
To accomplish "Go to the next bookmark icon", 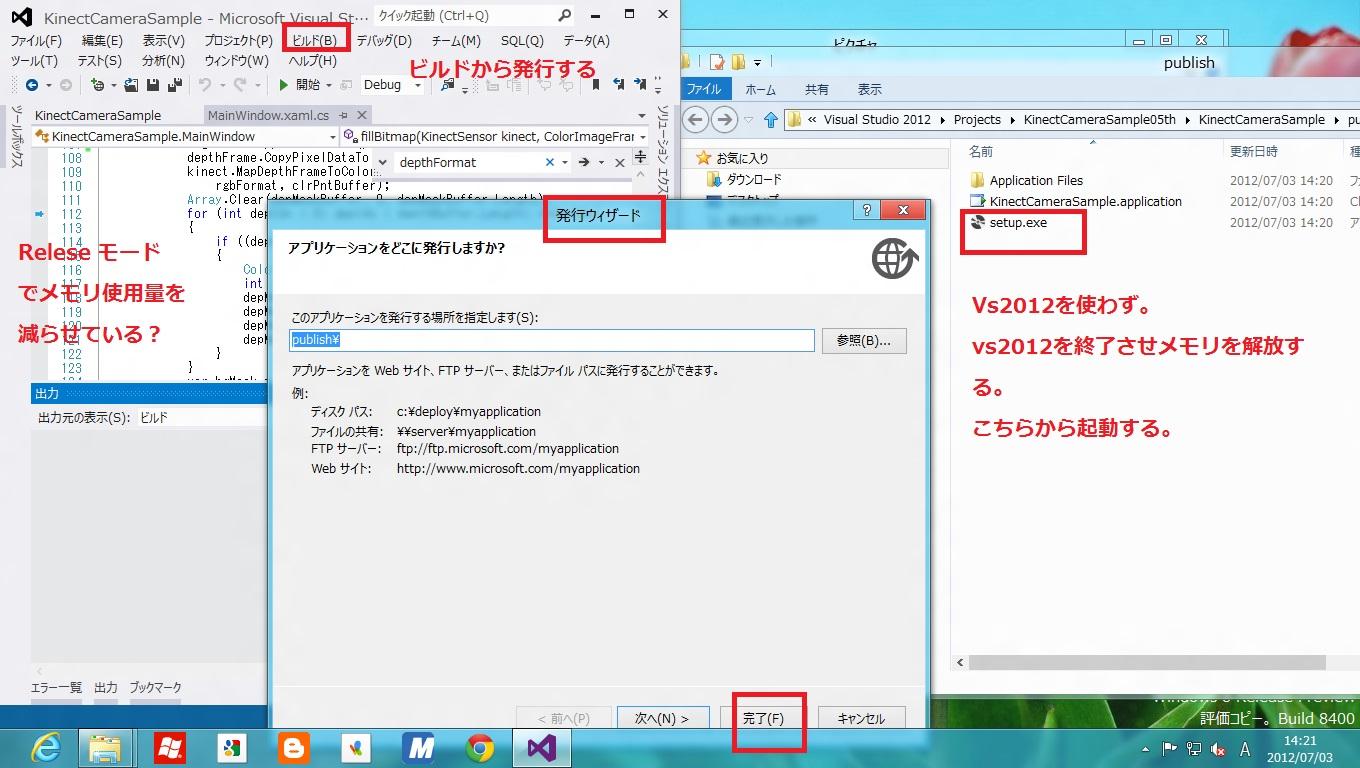I will pyautogui.click(x=641, y=85).
